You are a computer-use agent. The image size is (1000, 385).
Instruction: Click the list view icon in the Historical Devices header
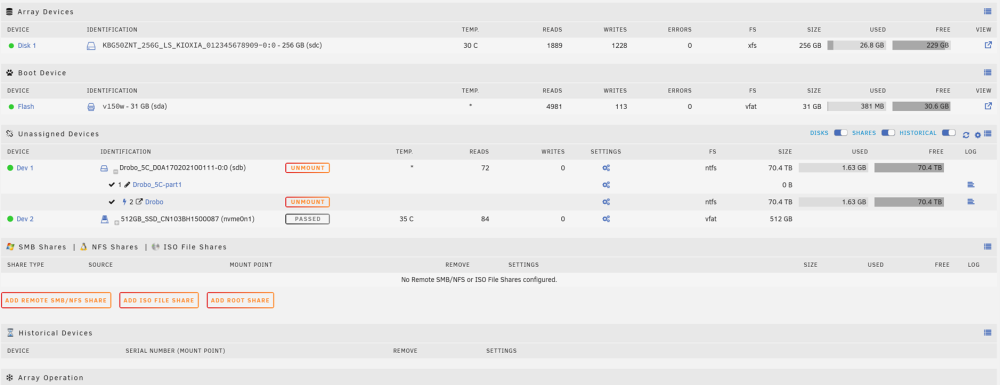tap(987, 332)
